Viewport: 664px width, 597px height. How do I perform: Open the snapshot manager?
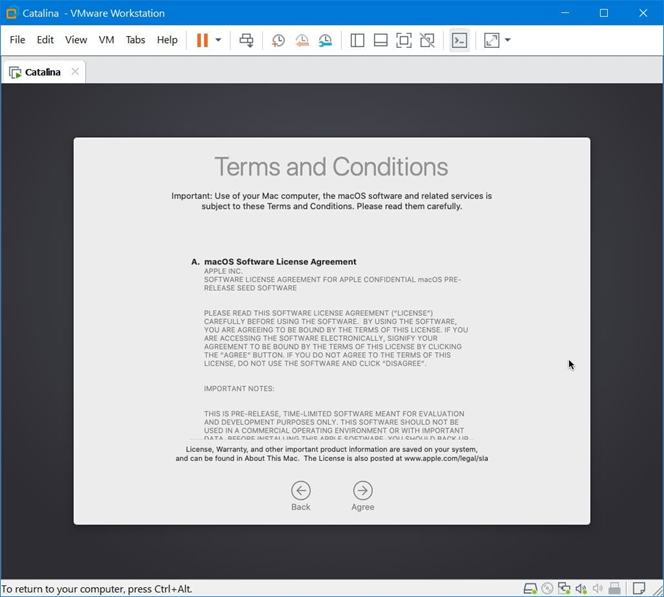325,40
